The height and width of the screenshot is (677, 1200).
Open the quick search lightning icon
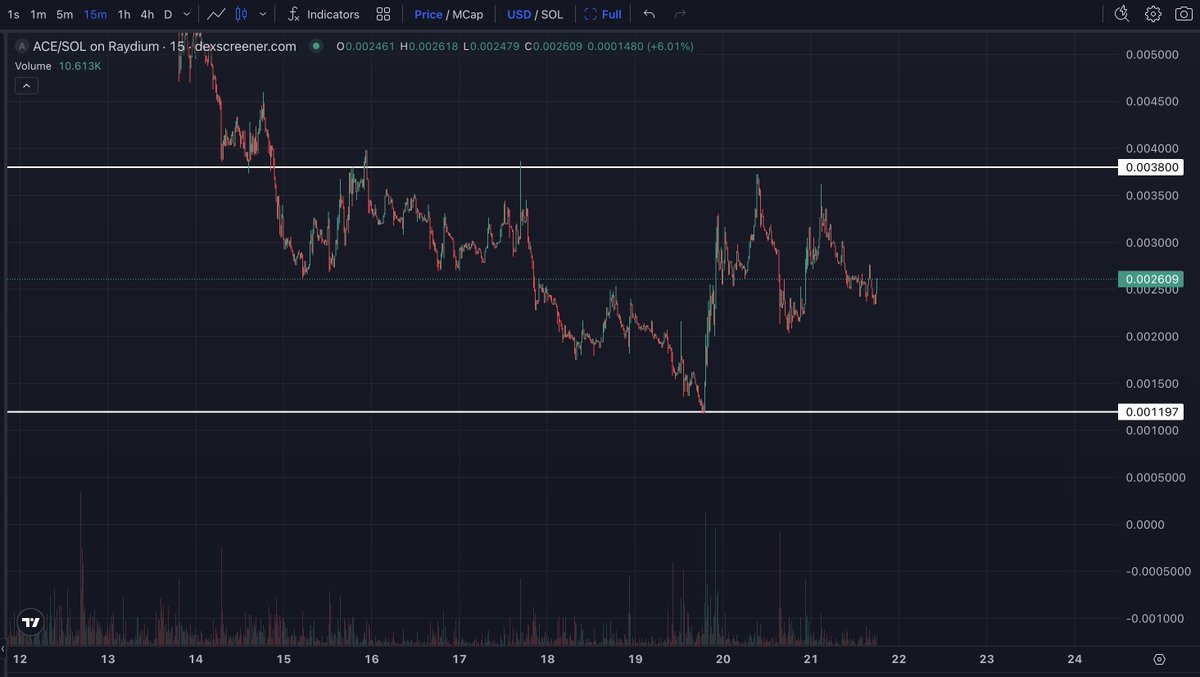pos(1122,14)
